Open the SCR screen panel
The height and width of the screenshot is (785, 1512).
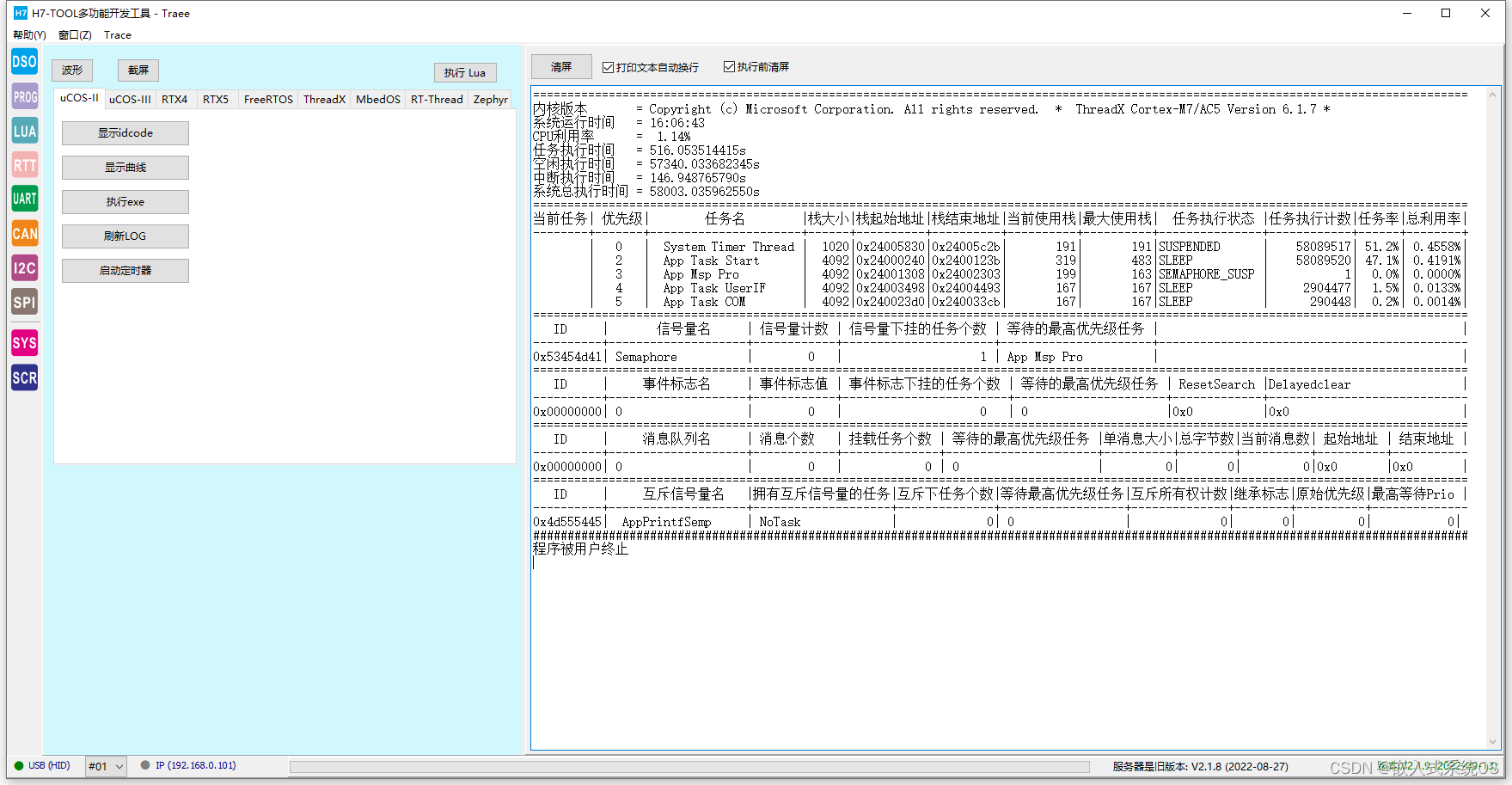[x=24, y=377]
